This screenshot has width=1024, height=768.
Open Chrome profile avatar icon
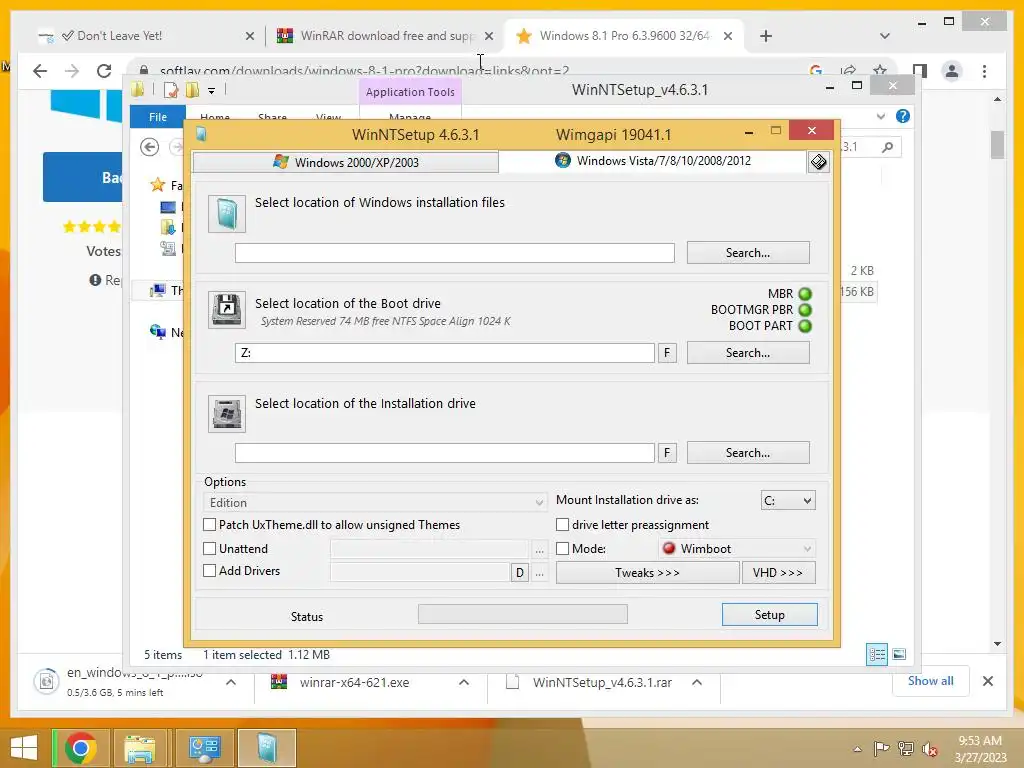952,71
